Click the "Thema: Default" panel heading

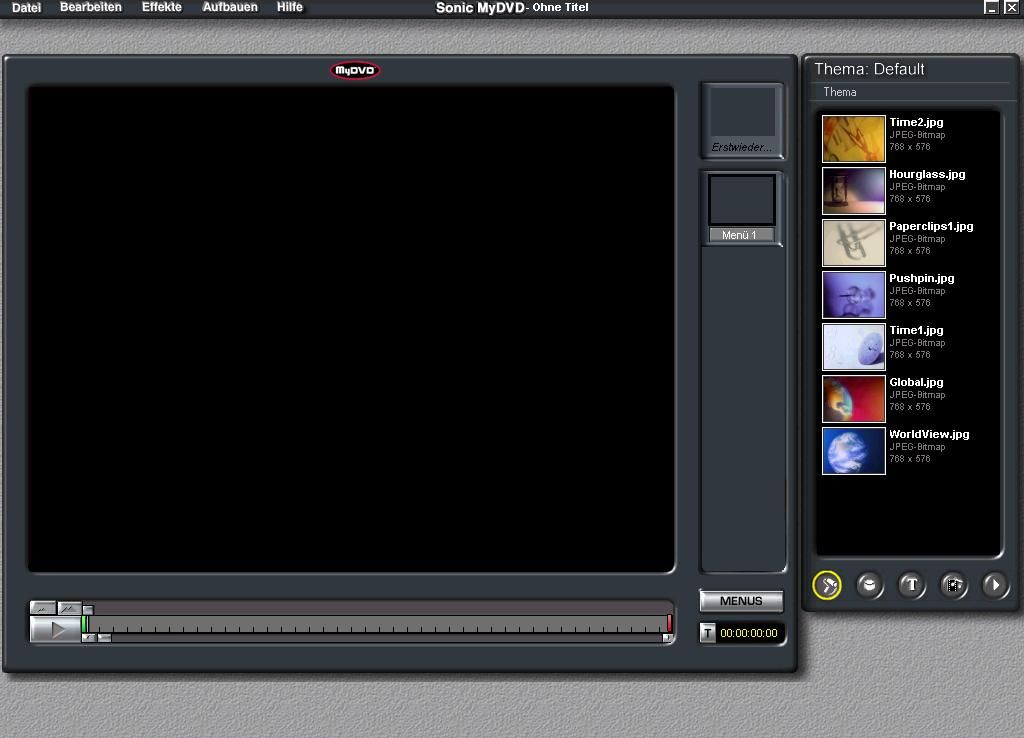point(869,69)
